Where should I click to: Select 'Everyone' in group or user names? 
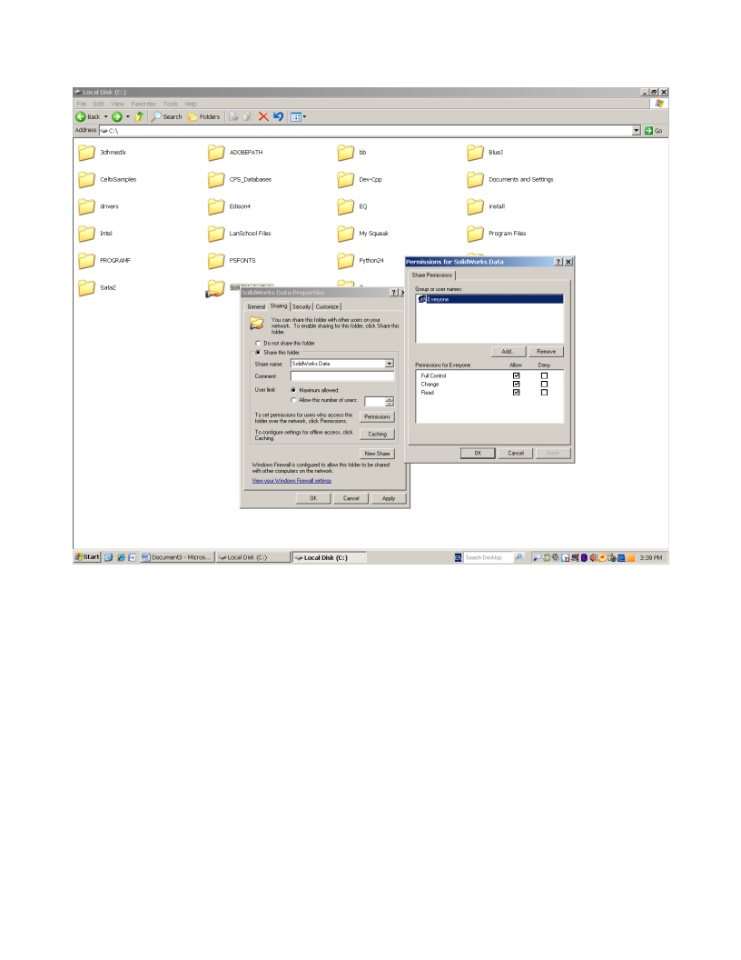click(x=489, y=299)
